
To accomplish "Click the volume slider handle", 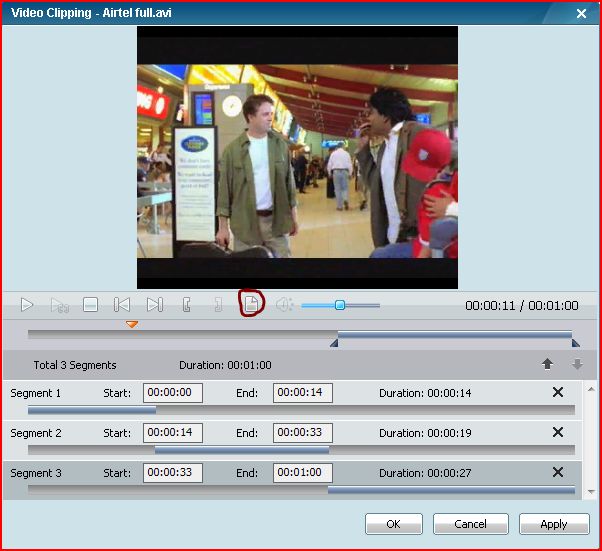I will (x=340, y=305).
